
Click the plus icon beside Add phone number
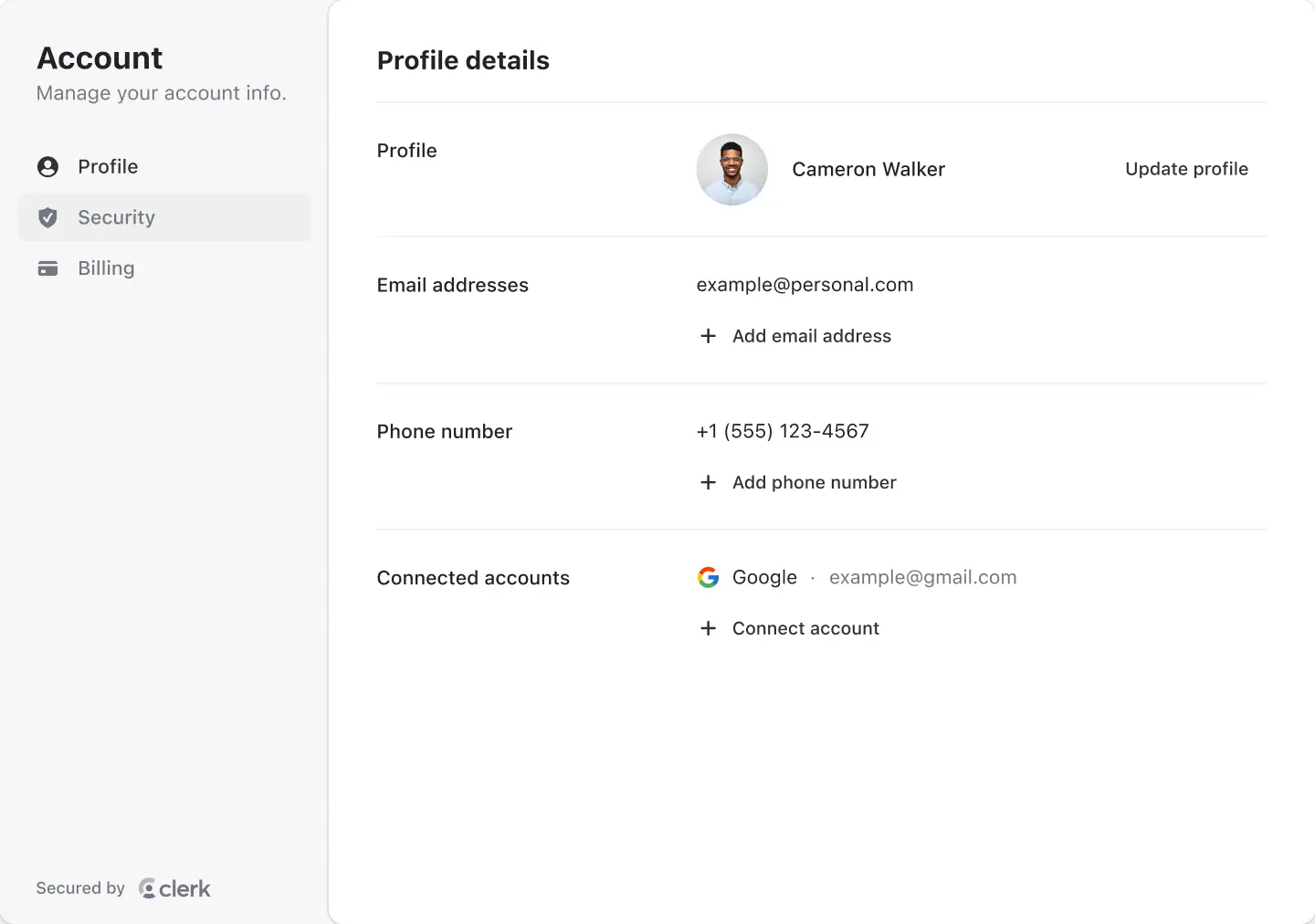708,482
